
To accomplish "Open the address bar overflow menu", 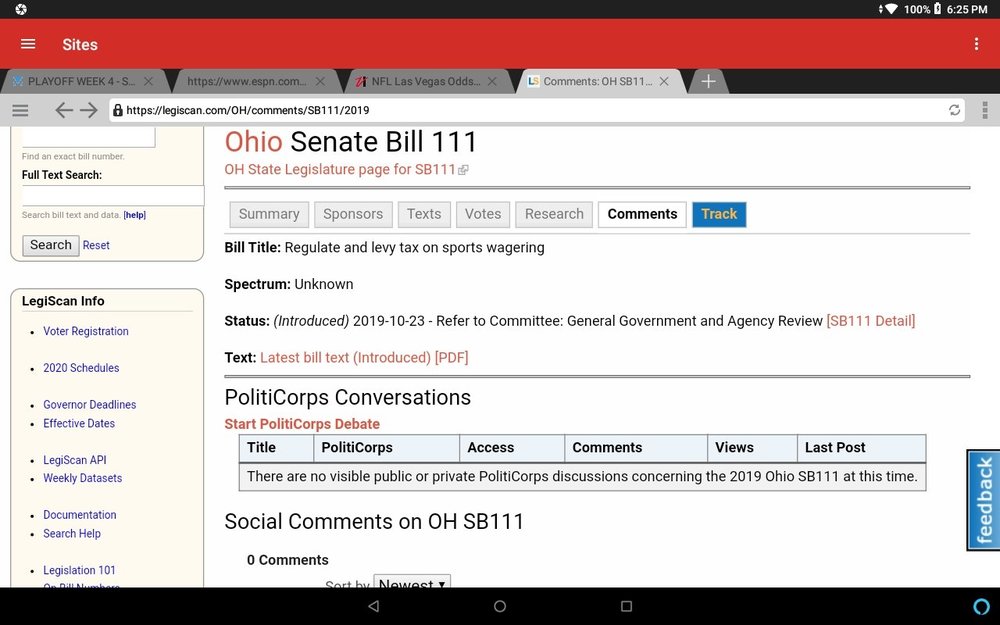I will coord(985,110).
